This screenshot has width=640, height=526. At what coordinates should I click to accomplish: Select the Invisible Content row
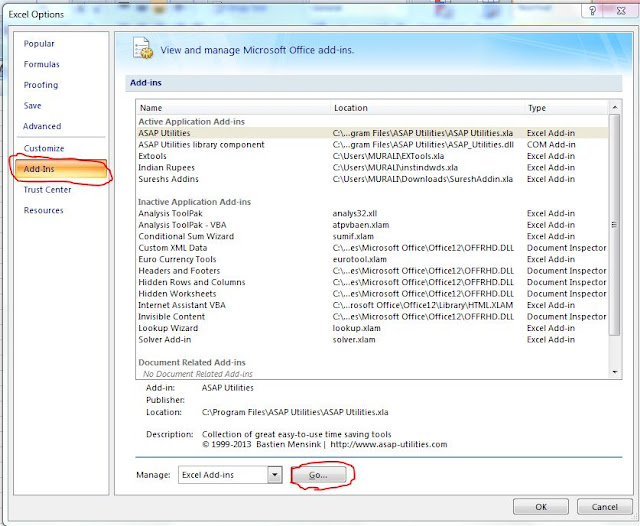(x=372, y=317)
